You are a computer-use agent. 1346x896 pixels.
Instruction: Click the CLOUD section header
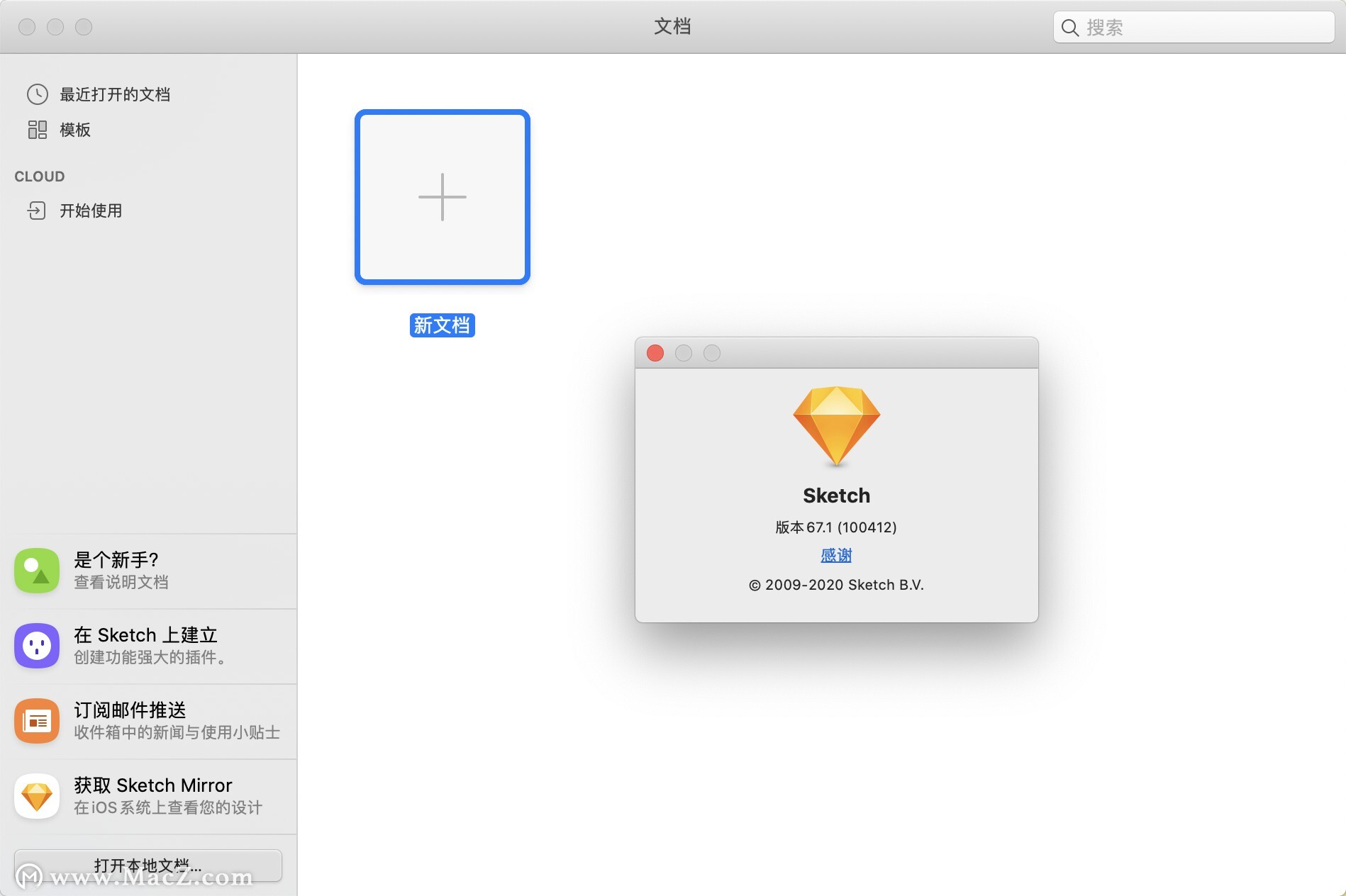click(x=40, y=177)
